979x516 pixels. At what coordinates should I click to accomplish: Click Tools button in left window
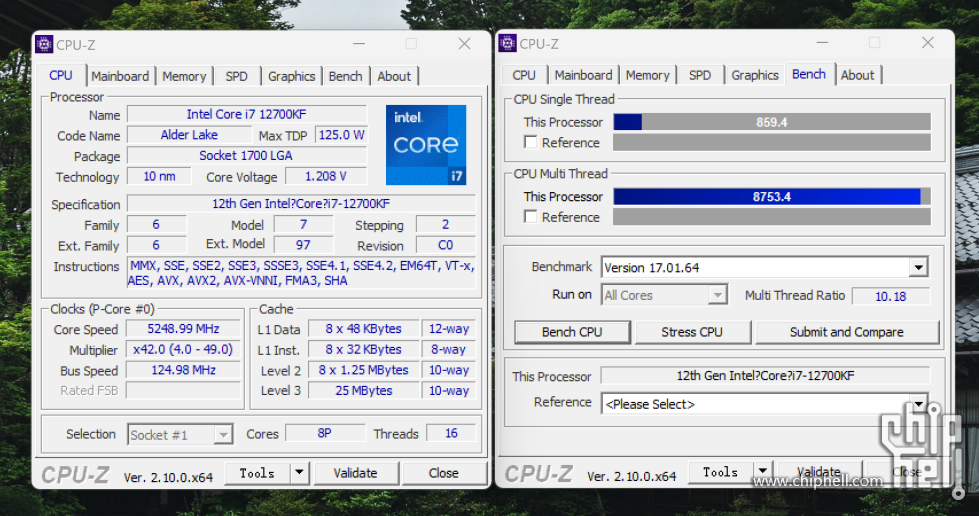[257, 473]
